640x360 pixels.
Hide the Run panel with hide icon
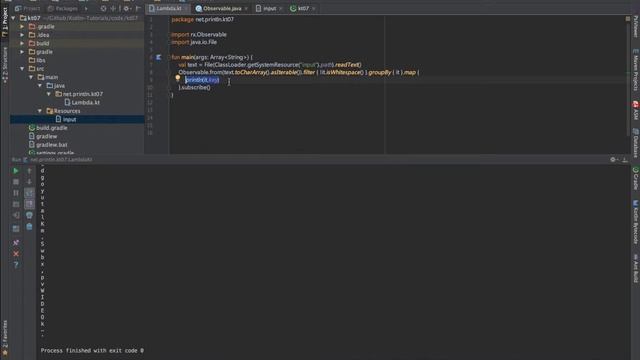[x=625, y=160]
